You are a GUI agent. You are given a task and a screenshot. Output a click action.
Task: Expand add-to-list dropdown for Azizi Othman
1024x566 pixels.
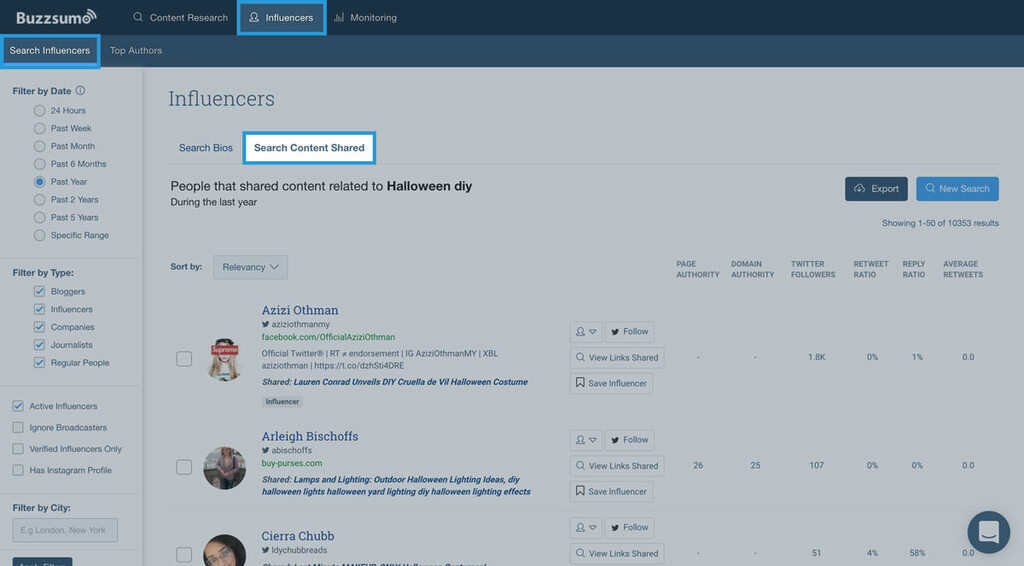[x=586, y=331]
